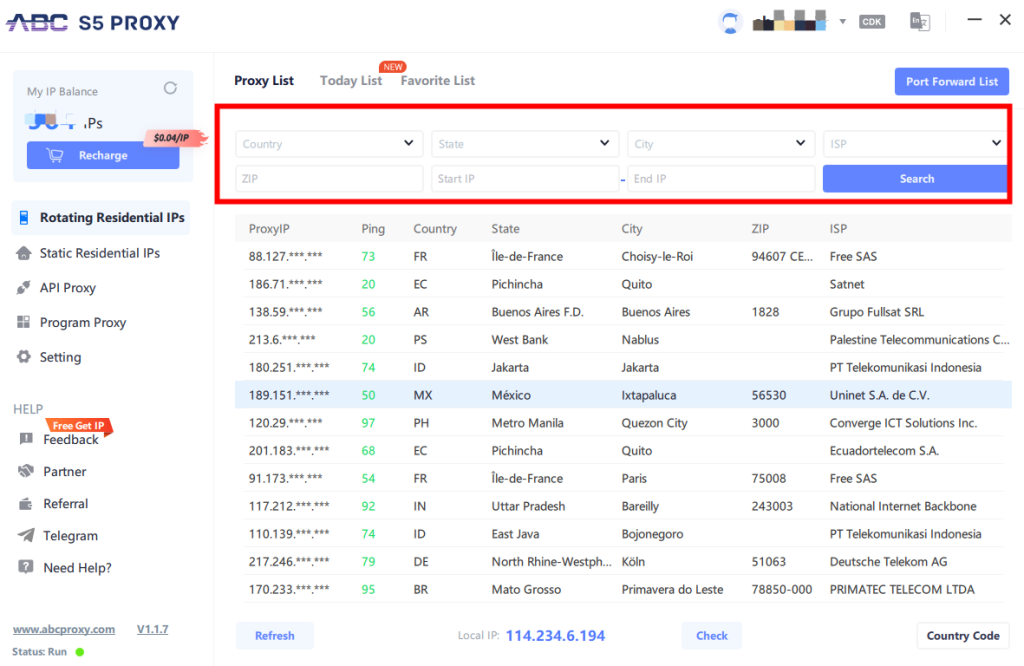Click the Rotating Residential IPs icon
Viewport: 1024px width, 666px height.
point(24,217)
